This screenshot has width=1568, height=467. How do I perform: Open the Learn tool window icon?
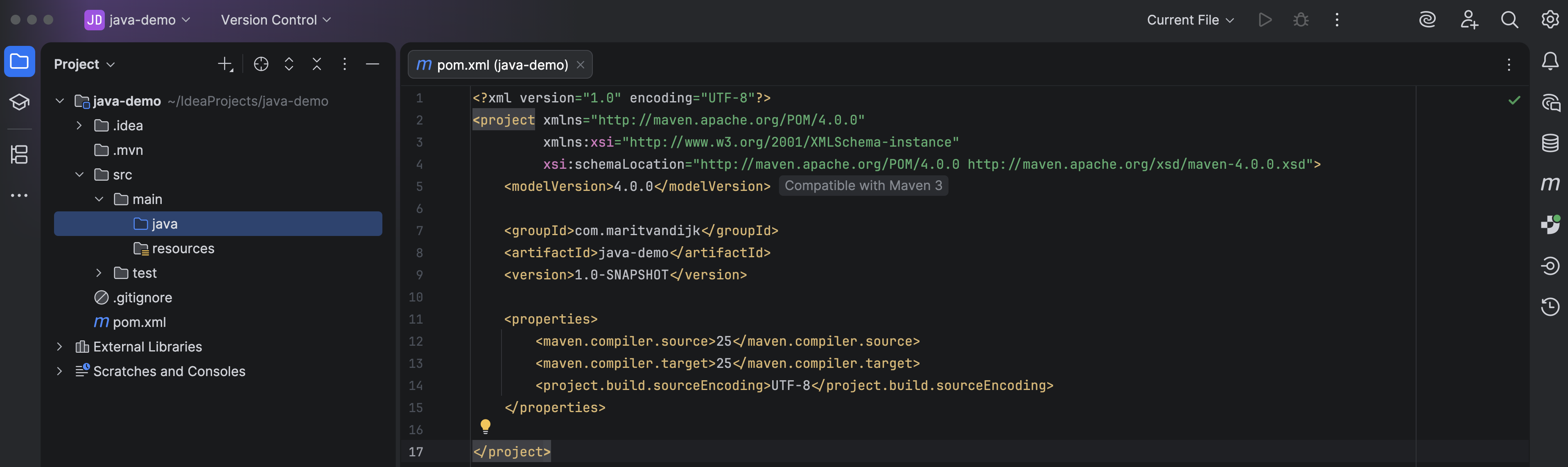pos(20,102)
